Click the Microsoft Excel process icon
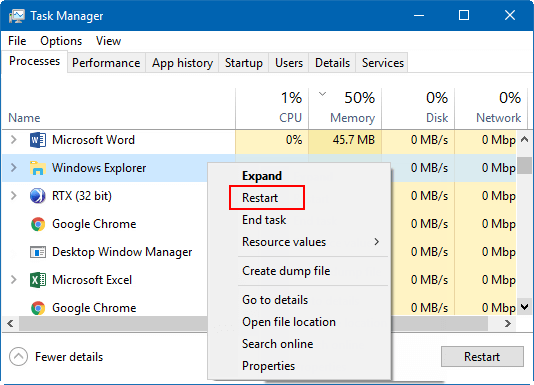 (38, 280)
